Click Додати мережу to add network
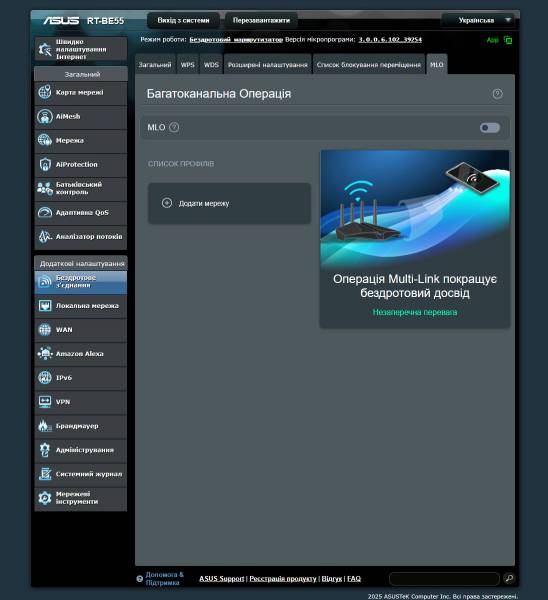The image size is (548, 600). pos(229,203)
